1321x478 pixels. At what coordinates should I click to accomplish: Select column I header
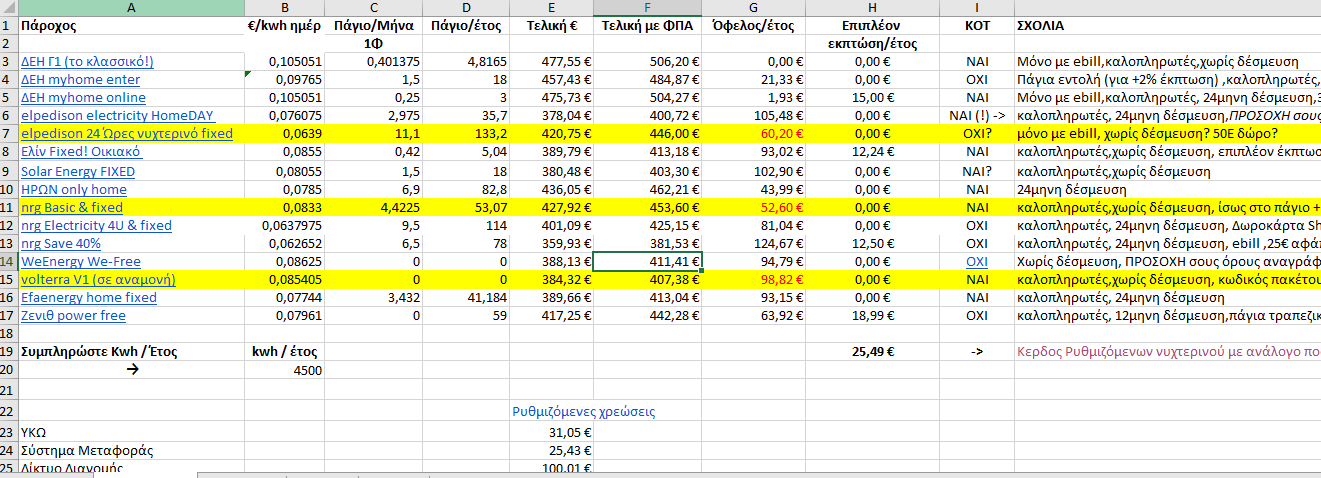977,8
